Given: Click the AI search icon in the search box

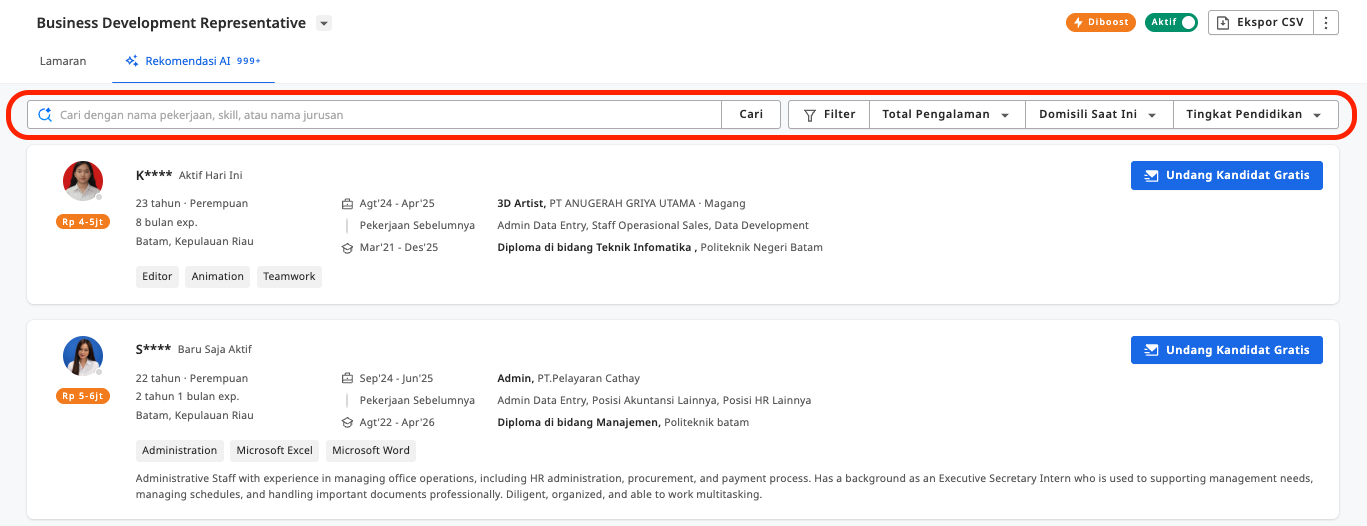Looking at the screenshot, I should click(44, 115).
